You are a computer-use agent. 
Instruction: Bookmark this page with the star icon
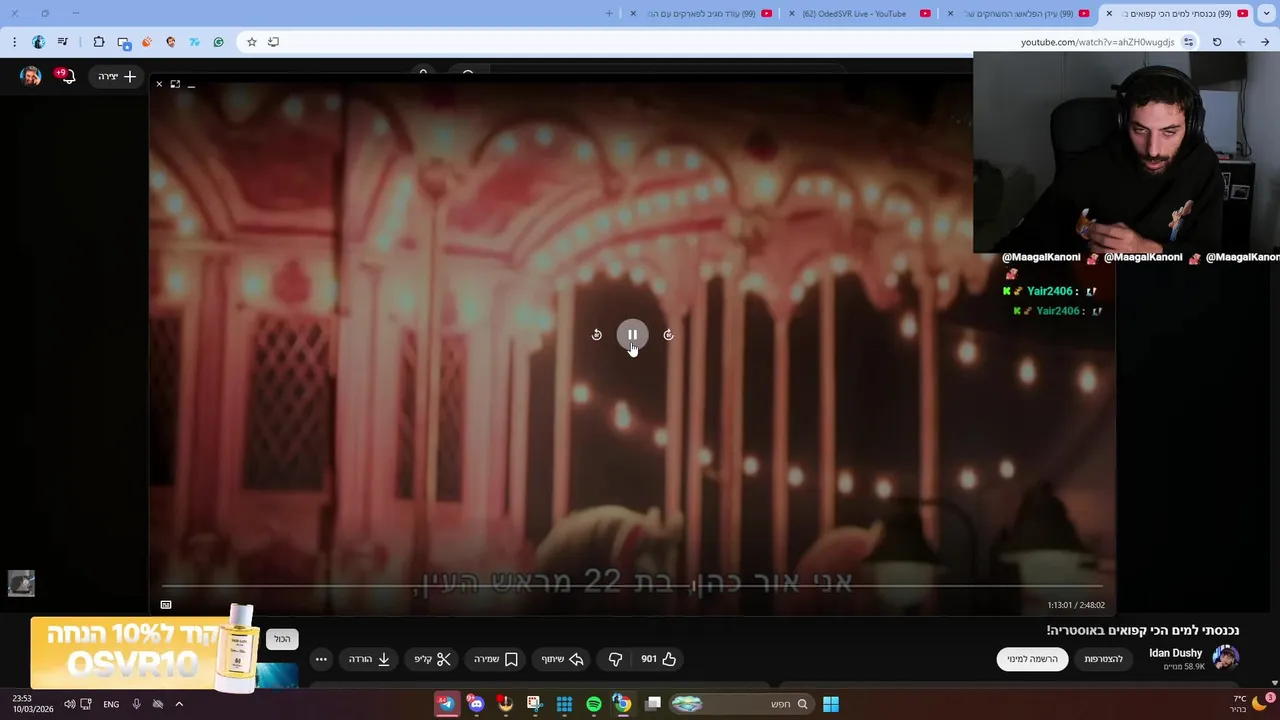click(x=252, y=42)
